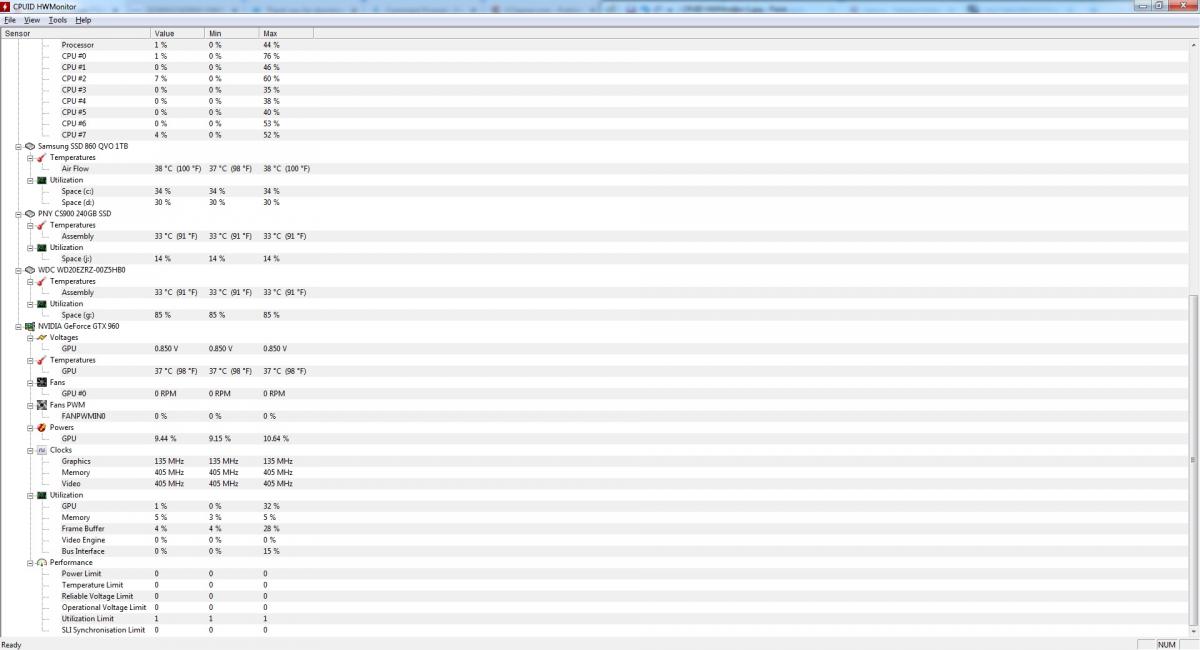Click the WDC WD20EZRZ hard drive icon
1200x650 pixels.
30,270
